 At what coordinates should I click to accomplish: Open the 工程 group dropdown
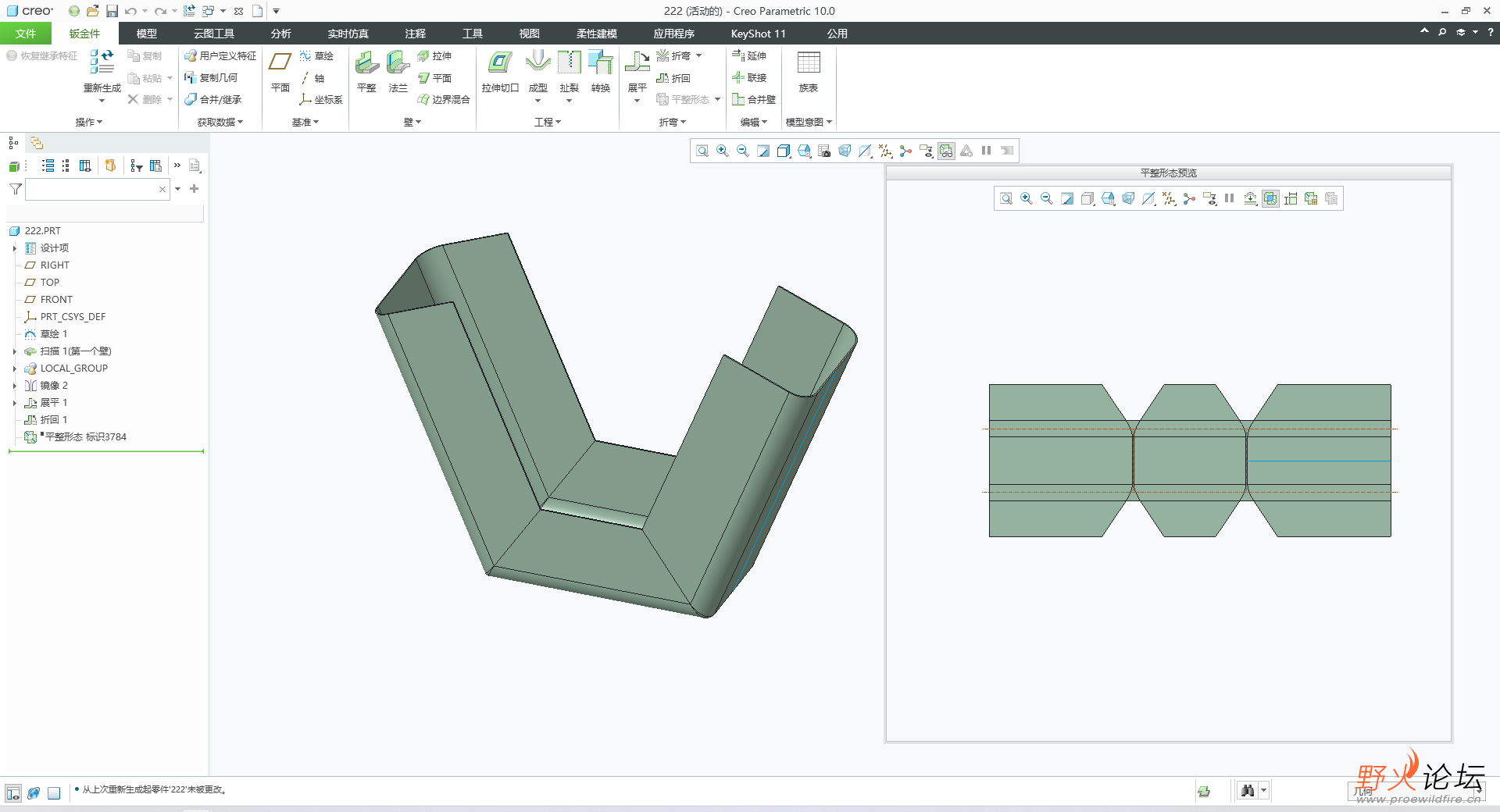(548, 122)
